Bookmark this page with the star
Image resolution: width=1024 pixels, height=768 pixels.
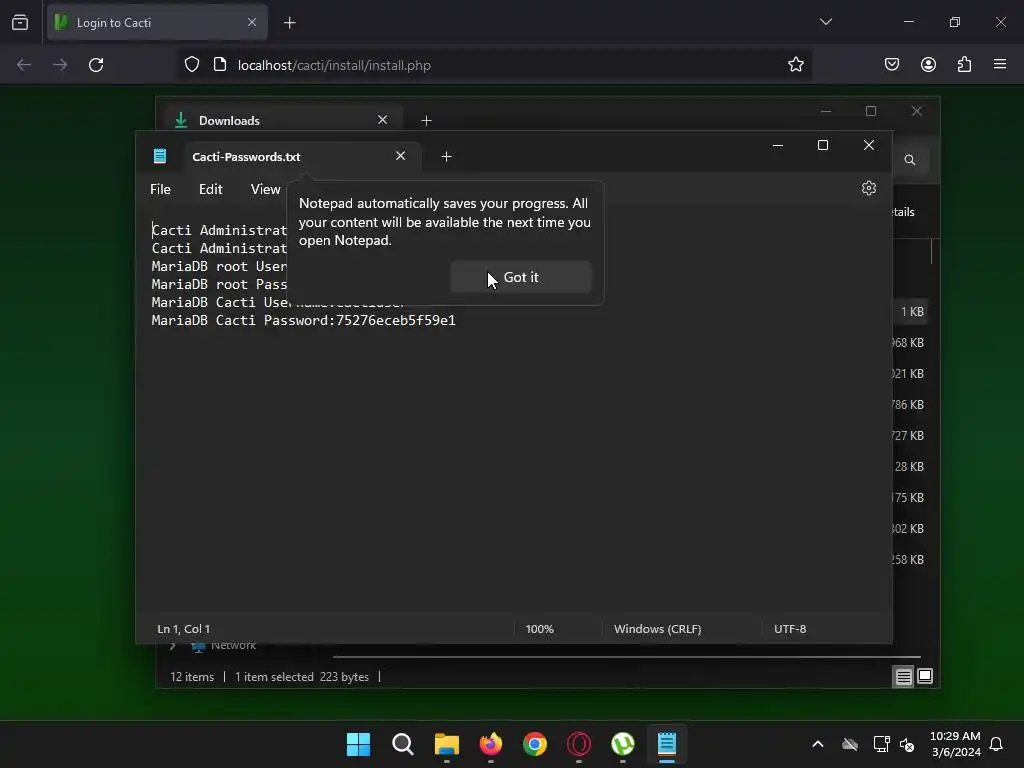(795, 65)
